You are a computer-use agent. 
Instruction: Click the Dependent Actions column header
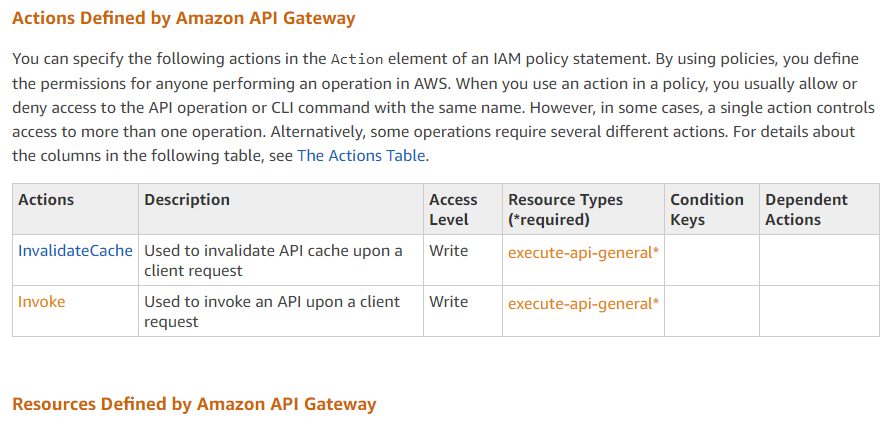point(806,209)
